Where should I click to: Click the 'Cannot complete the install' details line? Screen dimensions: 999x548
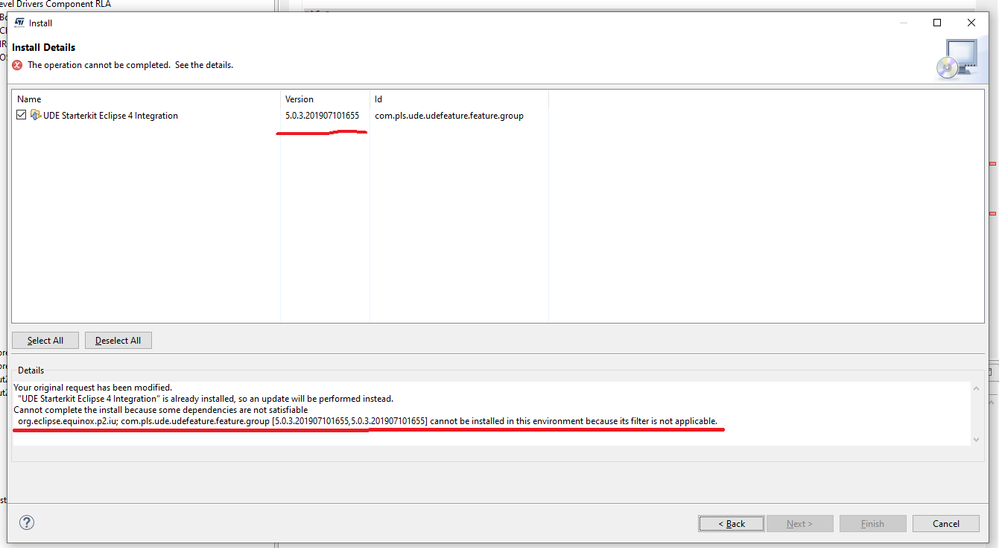point(161,410)
